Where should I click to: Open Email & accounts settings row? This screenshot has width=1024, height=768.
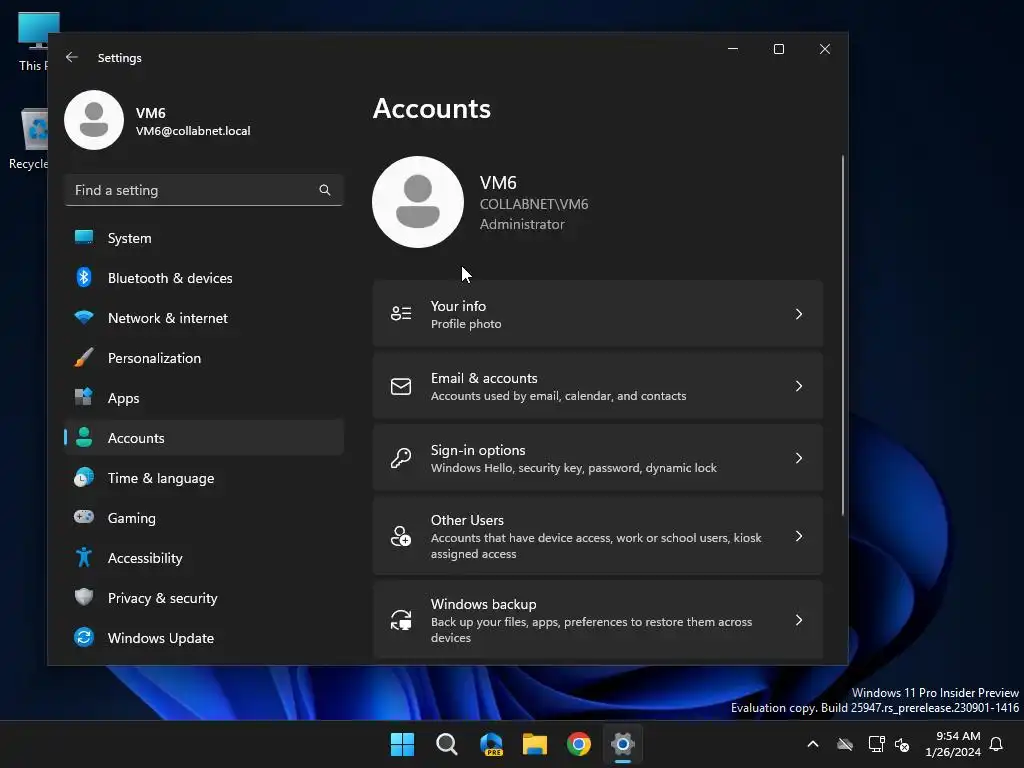[598, 386]
